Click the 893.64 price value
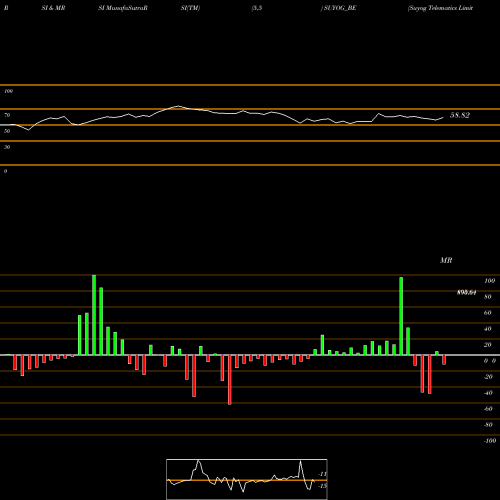This screenshot has width=500, height=500. [466, 293]
